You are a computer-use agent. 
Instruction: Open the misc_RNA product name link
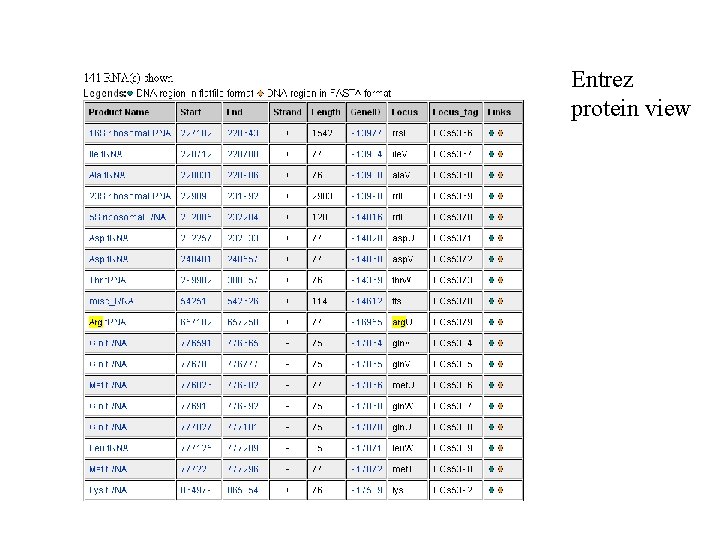coord(112,301)
